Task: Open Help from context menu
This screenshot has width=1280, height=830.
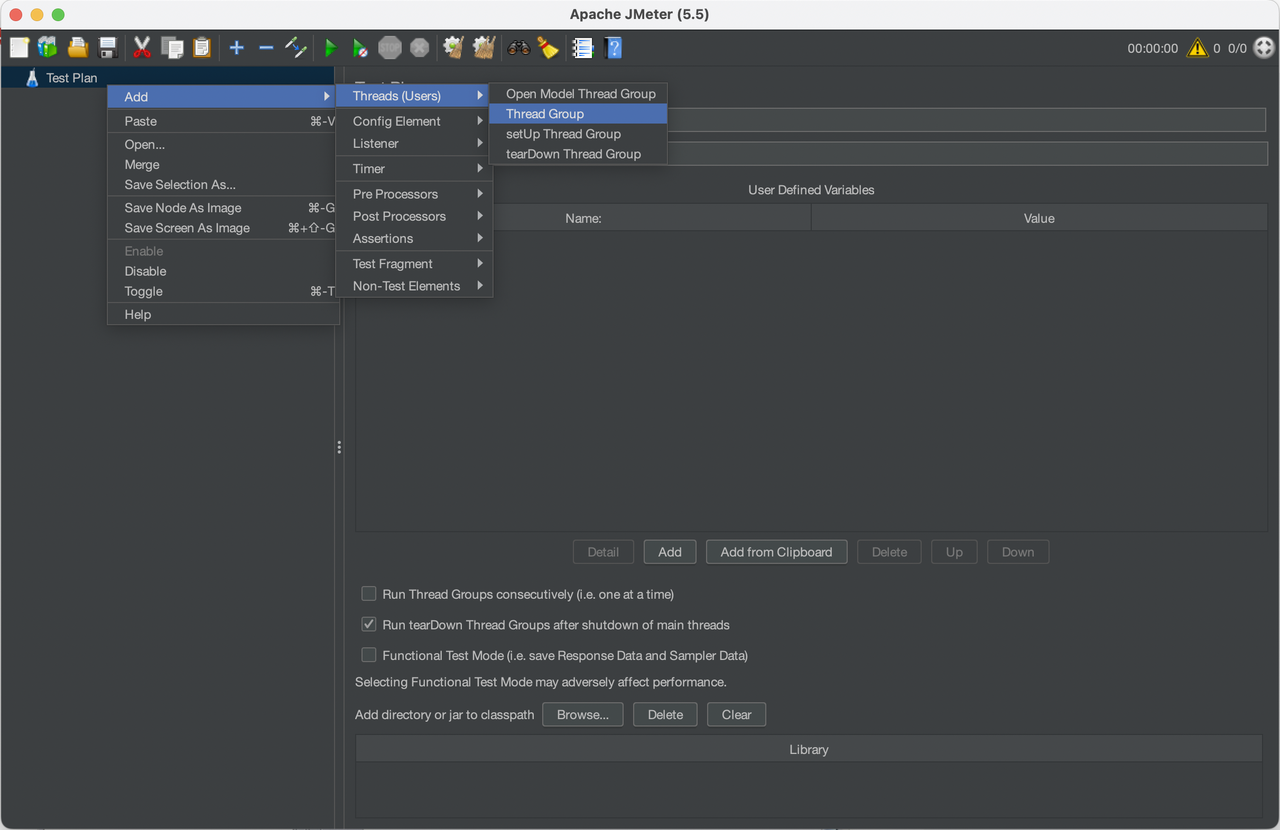Action: click(x=223, y=314)
